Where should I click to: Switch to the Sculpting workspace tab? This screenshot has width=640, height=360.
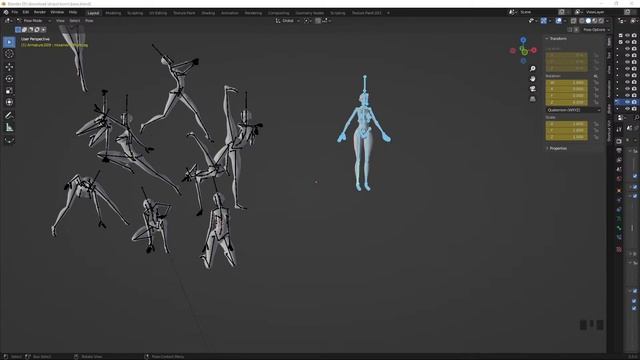click(x=135, y=13)
